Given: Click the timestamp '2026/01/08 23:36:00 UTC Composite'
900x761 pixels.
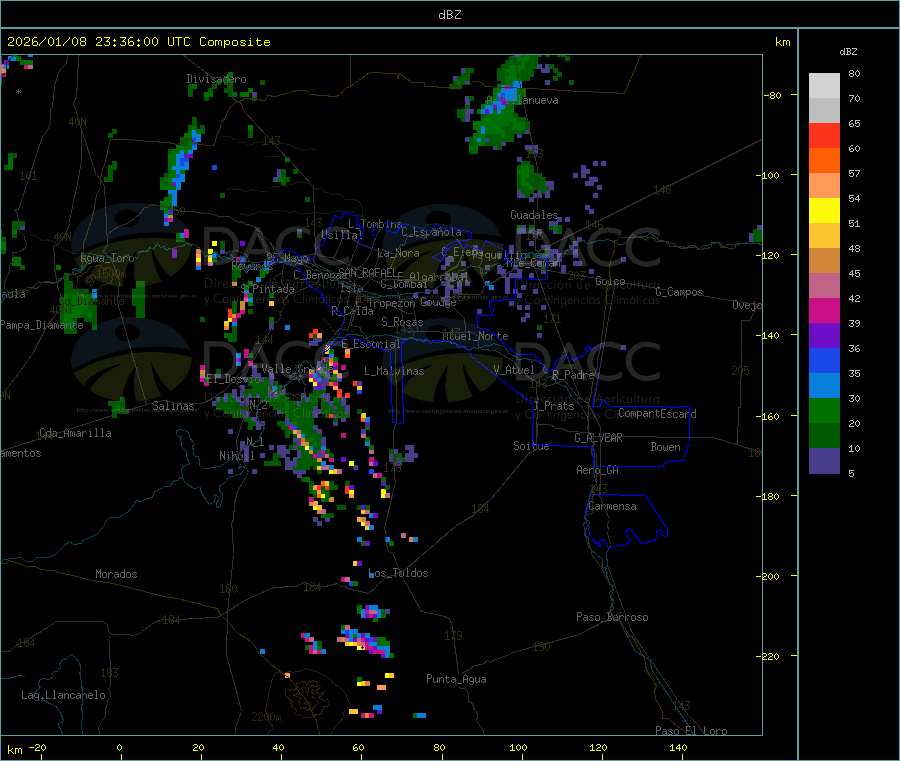Looking at the screenshot, I should (138, 42).
